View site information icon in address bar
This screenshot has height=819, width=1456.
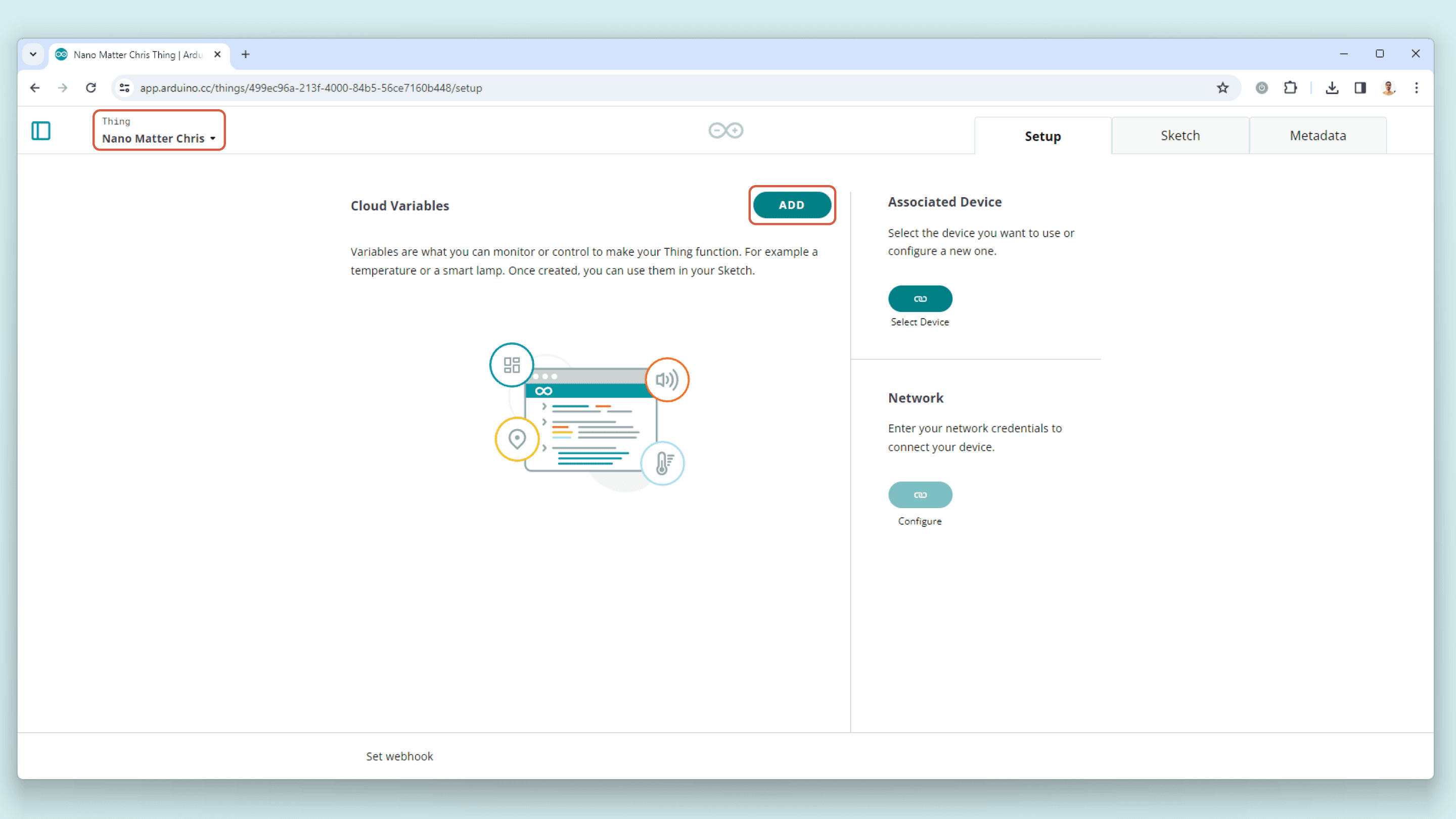click(125, 87)
